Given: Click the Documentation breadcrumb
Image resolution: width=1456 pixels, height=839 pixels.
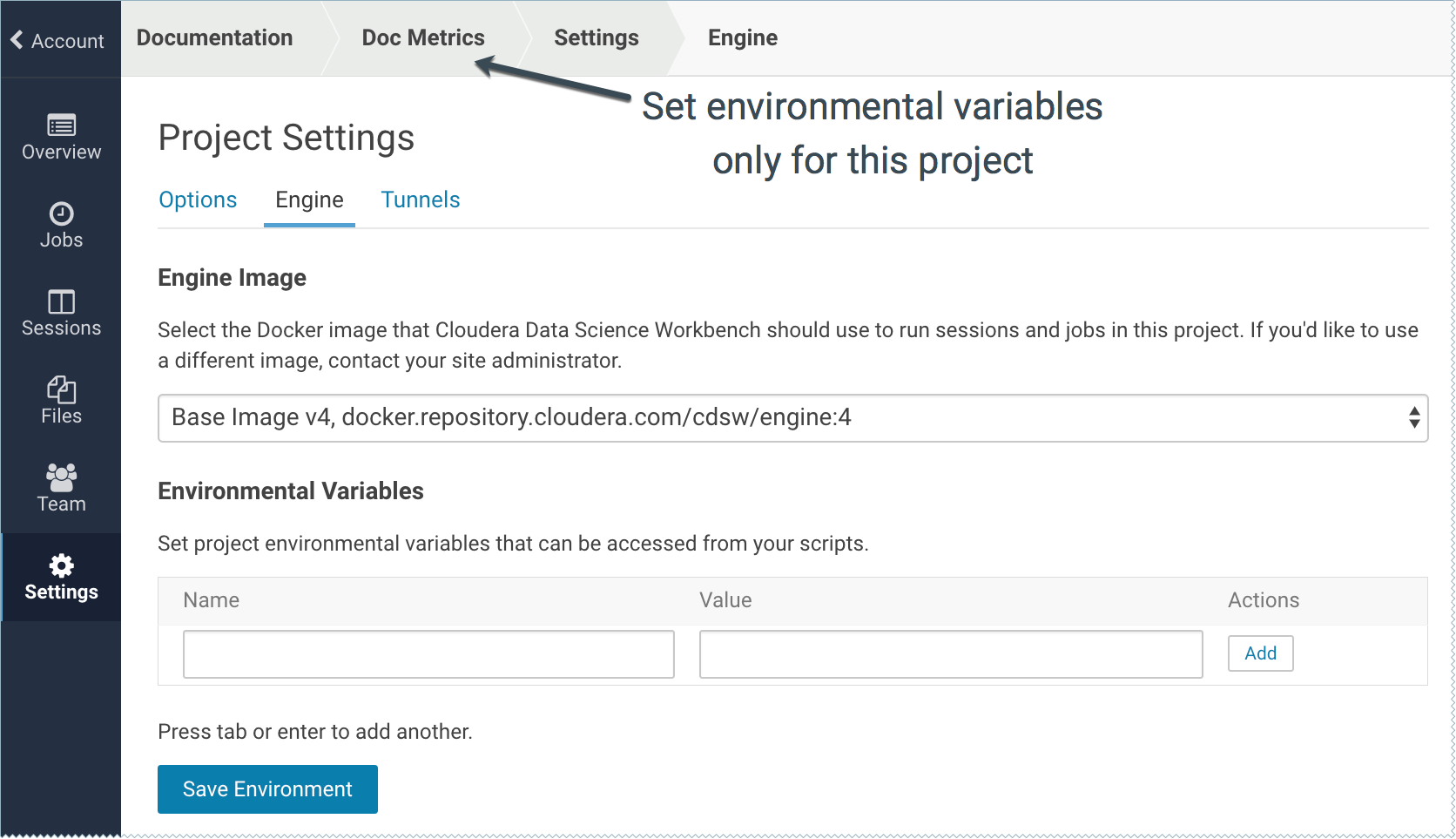Looking at the screenshot, I should pos(214,37).
